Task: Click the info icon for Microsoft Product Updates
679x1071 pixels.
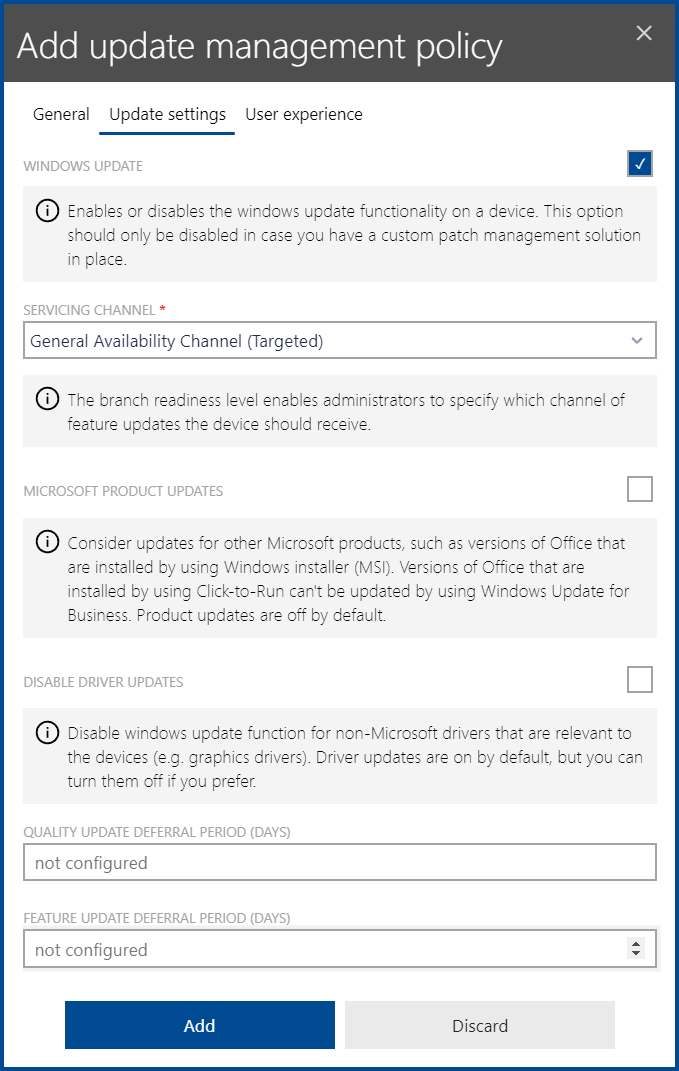Action: coord(47,542)
